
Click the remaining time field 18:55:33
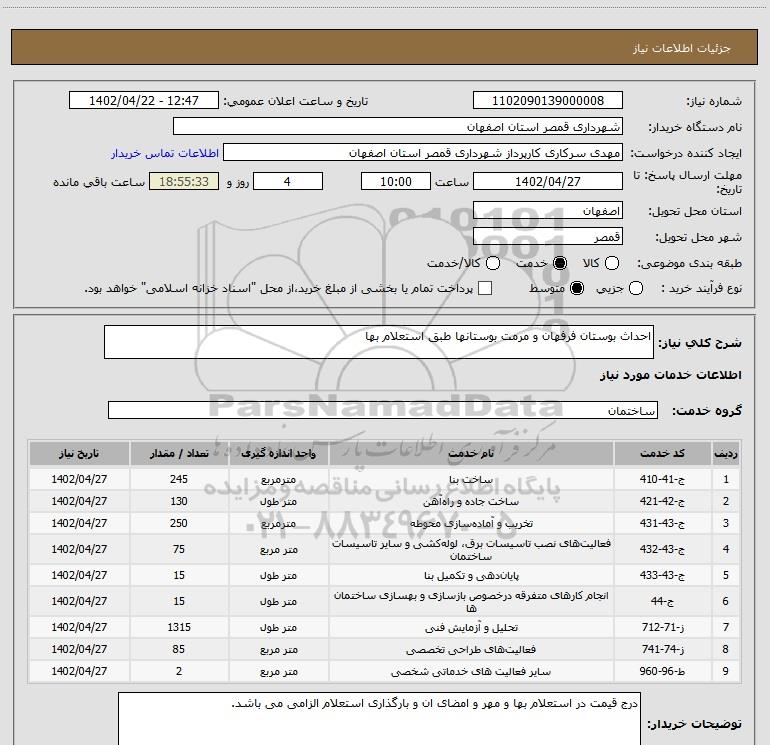point(184,181)
